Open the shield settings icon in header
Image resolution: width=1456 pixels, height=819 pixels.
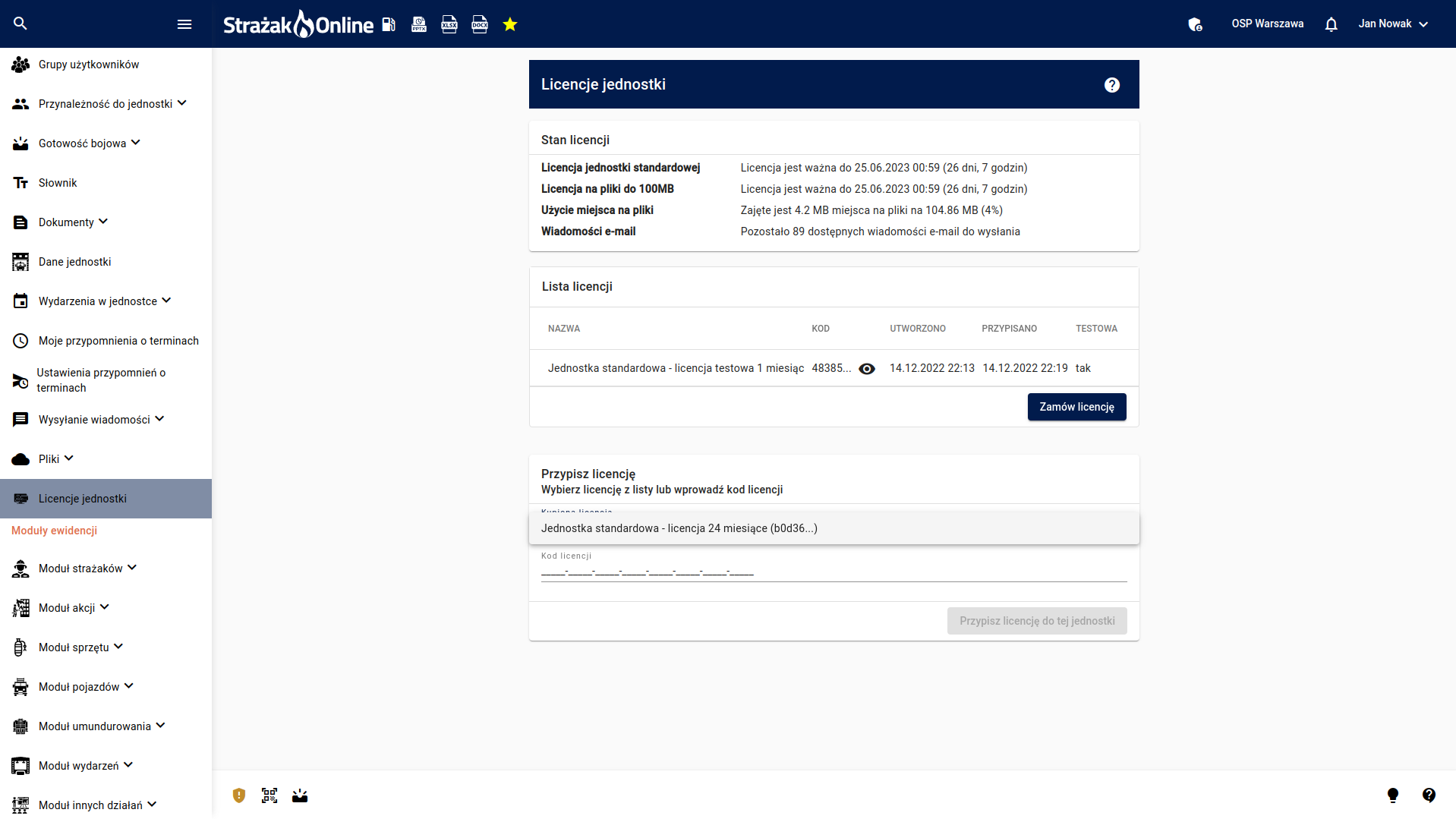pos(1195,24)
